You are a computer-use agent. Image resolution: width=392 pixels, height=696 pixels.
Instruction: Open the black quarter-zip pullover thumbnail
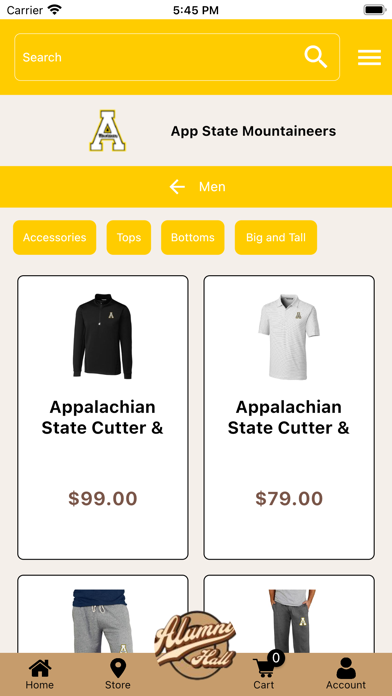point(103,336)
